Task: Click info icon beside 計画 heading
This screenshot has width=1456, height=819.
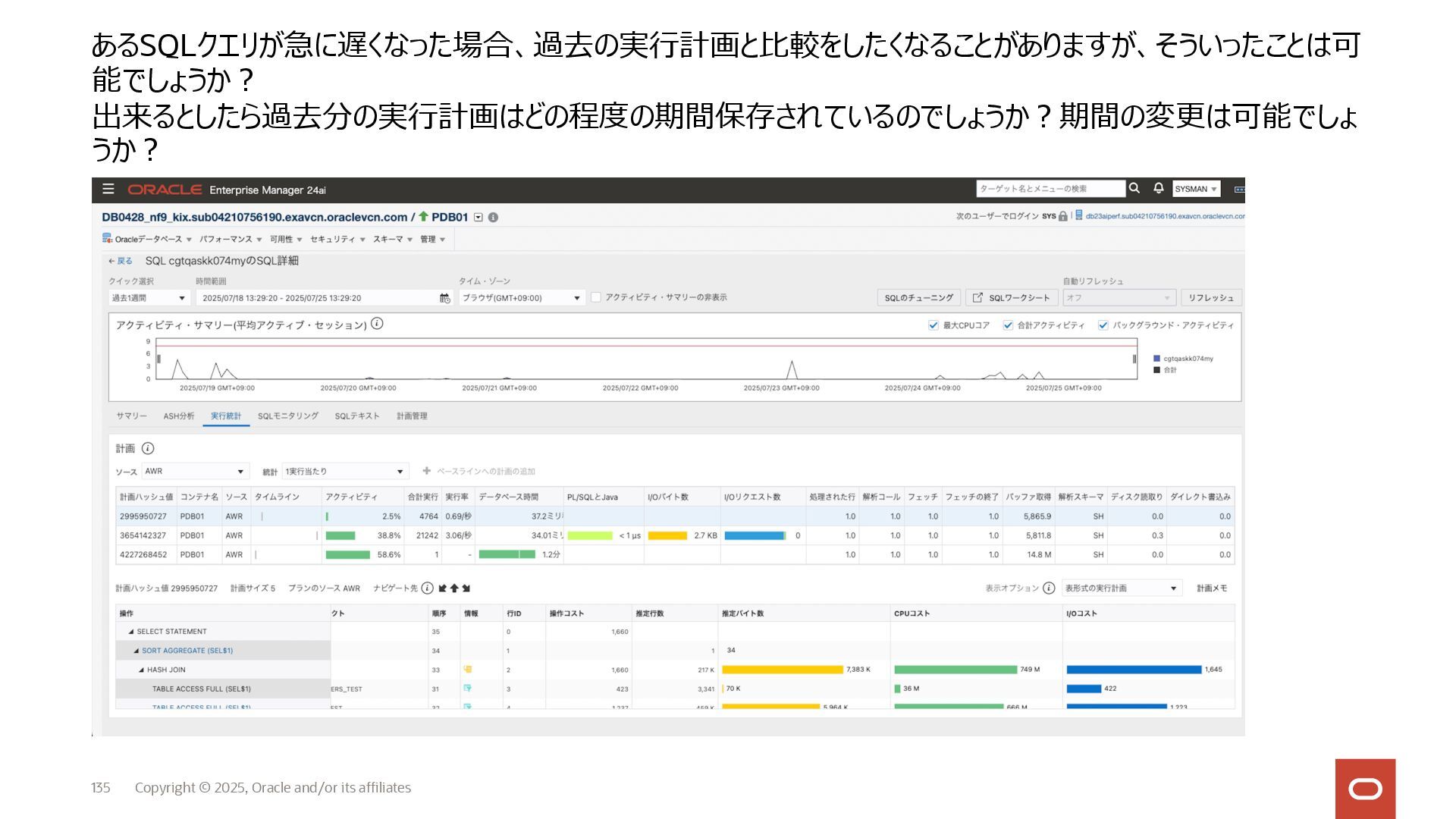Action: click(x=148, y=448)
